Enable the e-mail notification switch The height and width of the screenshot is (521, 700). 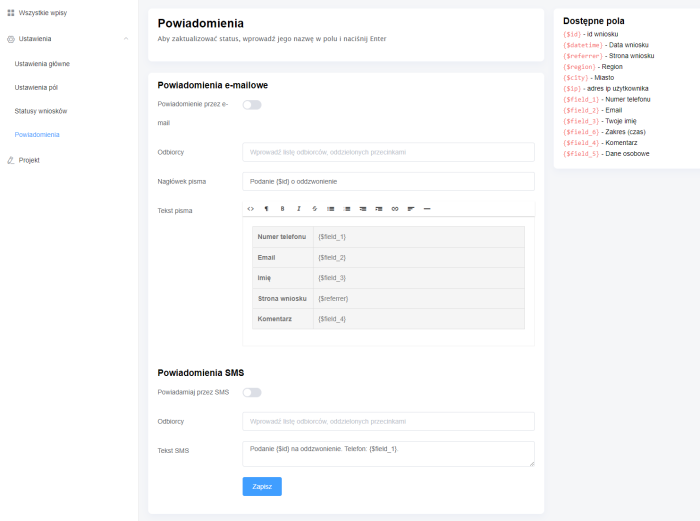[252, 105]
